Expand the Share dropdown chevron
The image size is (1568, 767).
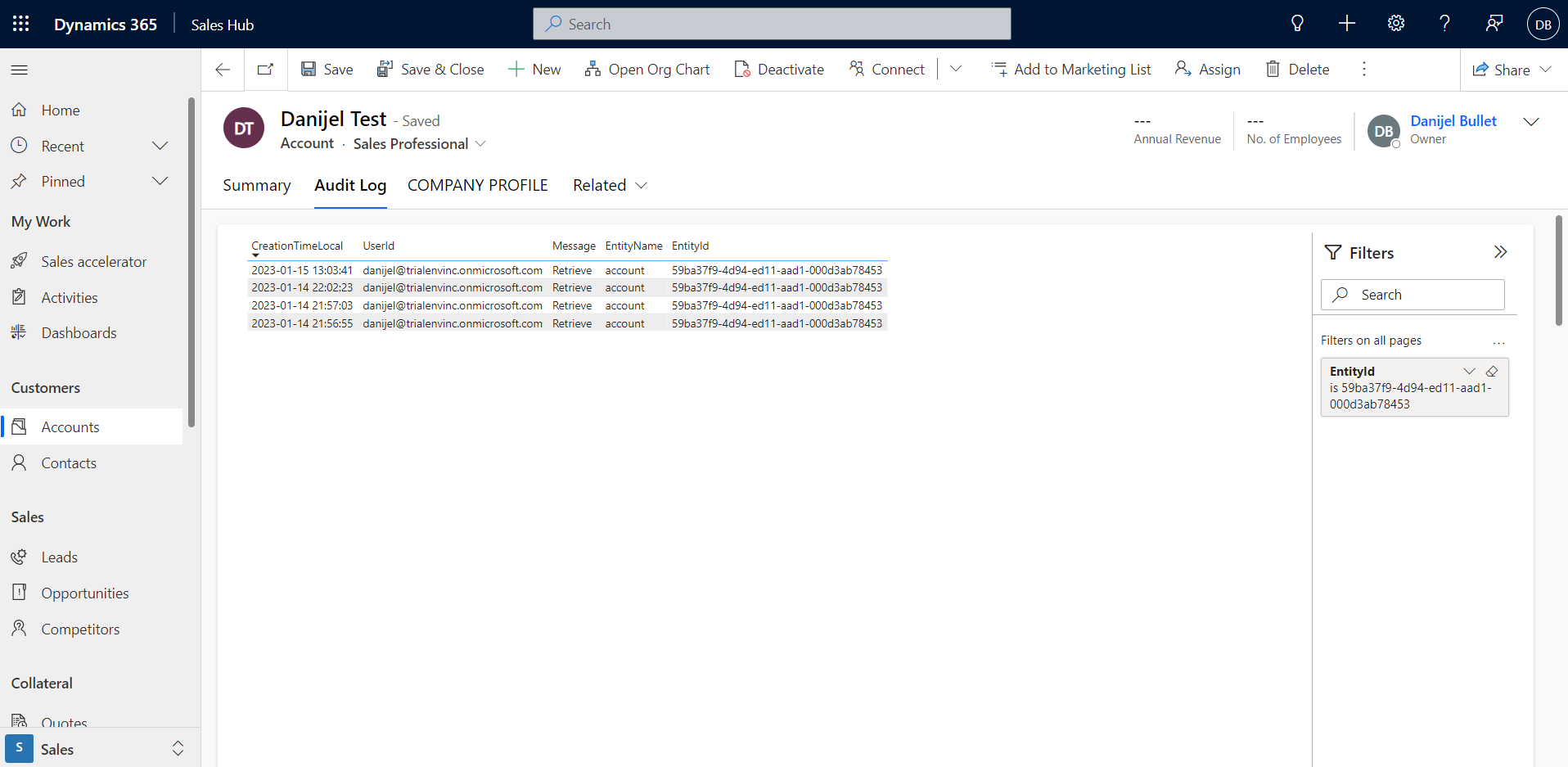pos(1545,70)
